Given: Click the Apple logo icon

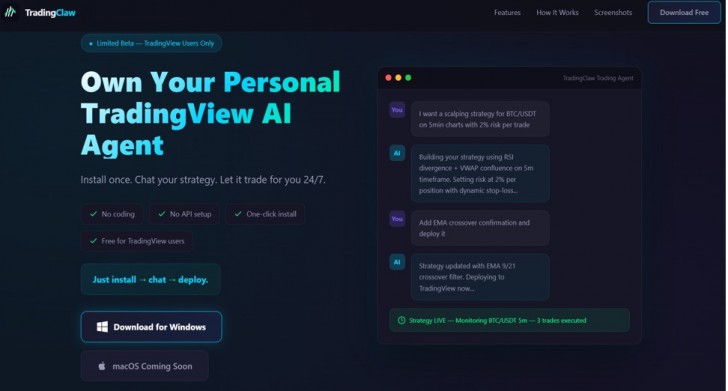Looking at the screenshot, I should coord(102,366).
